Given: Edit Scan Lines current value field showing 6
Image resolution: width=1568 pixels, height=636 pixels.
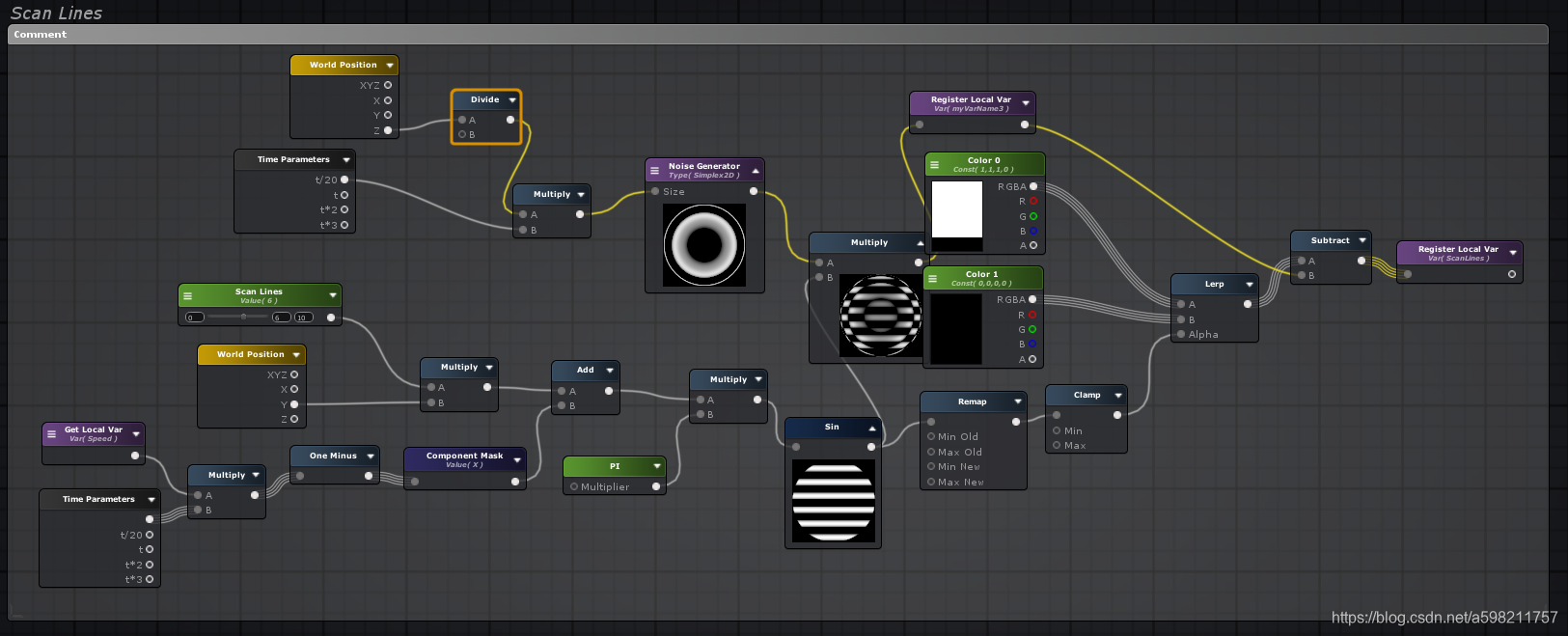Looking at the screenshot, I should [x=281, y=318].
